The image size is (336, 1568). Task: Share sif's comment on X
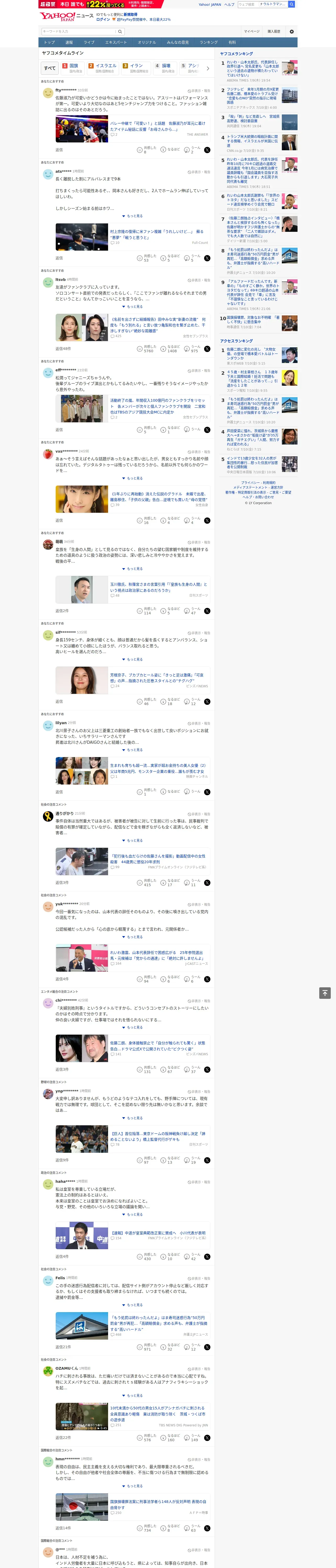pyautogui.click(x=207, y=702)
